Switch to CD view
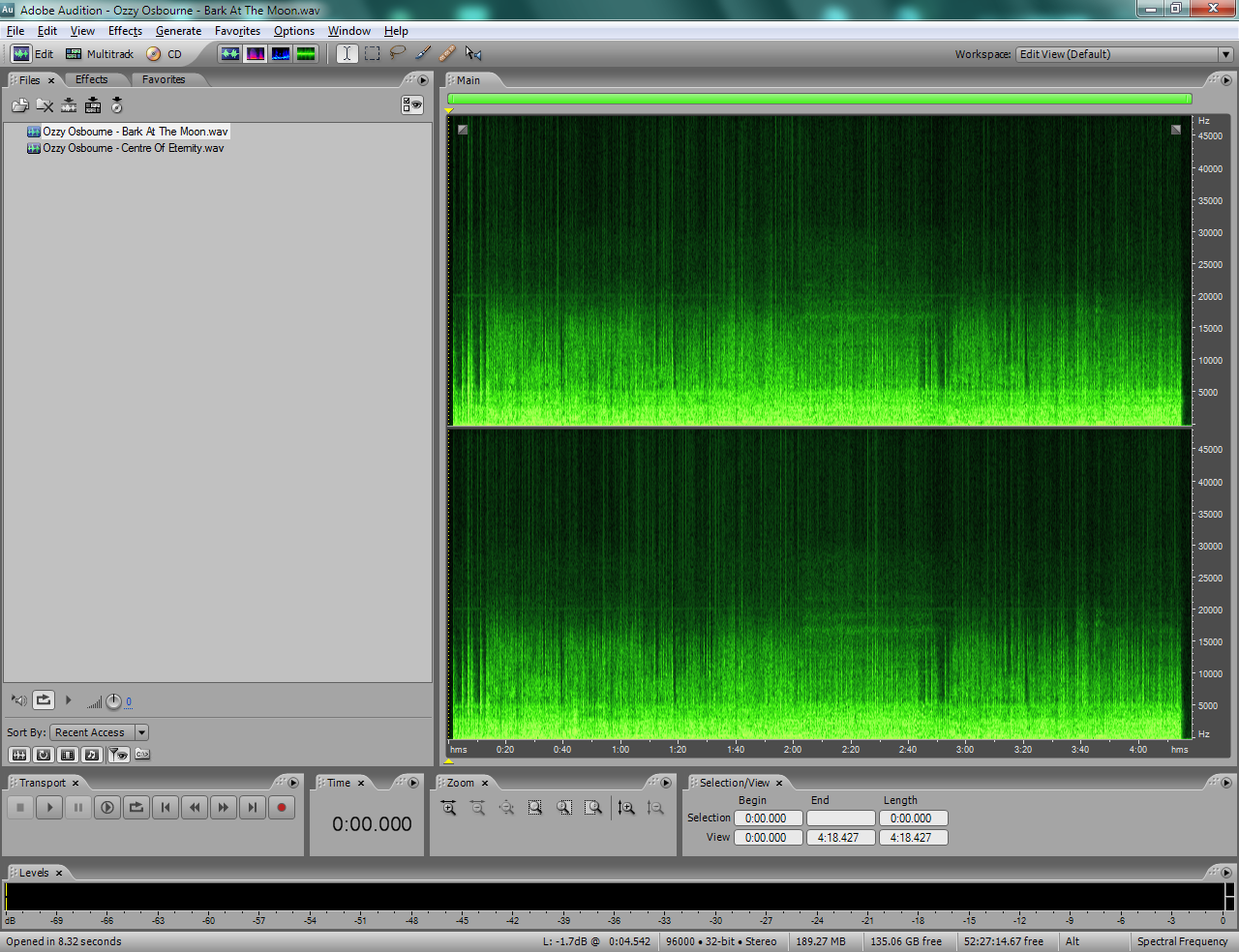The height and width of the screenshot is (952, 1239). (165, 54)
